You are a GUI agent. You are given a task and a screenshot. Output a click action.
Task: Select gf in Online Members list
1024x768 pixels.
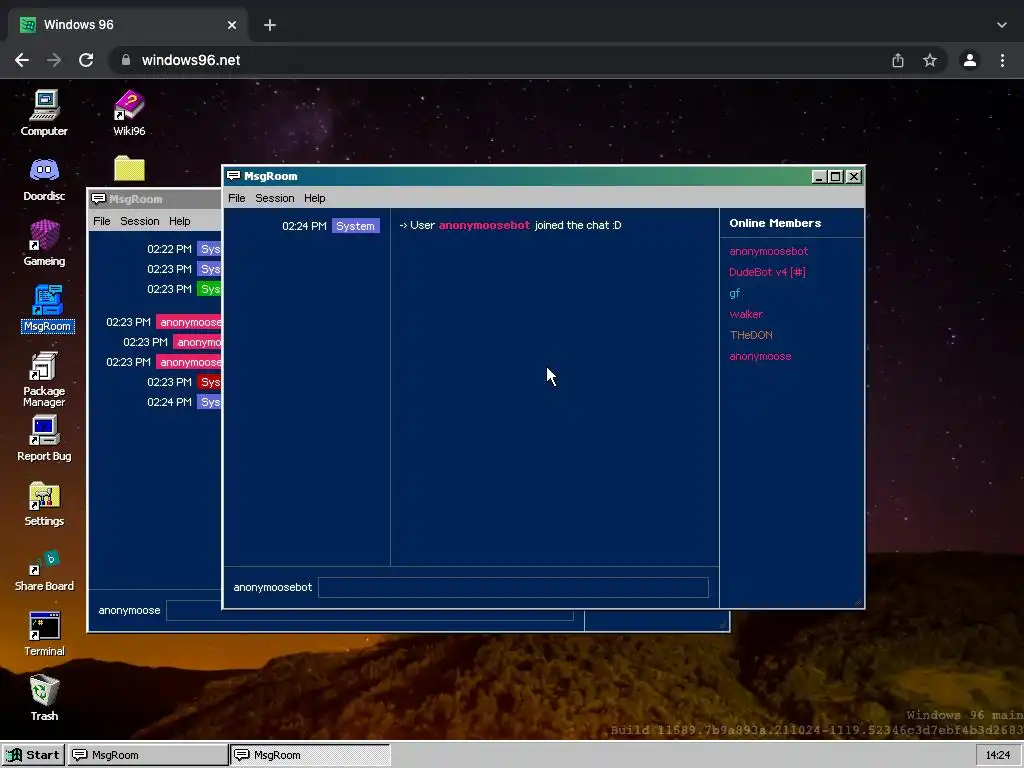pyautogui.click(x=735, y=293)
